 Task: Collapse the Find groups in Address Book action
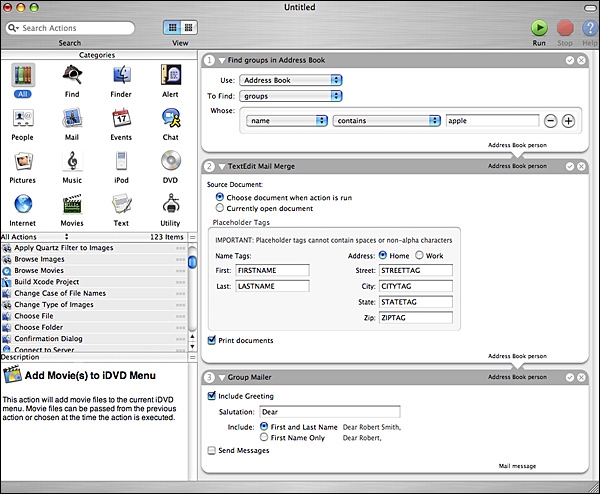(222, 60)
